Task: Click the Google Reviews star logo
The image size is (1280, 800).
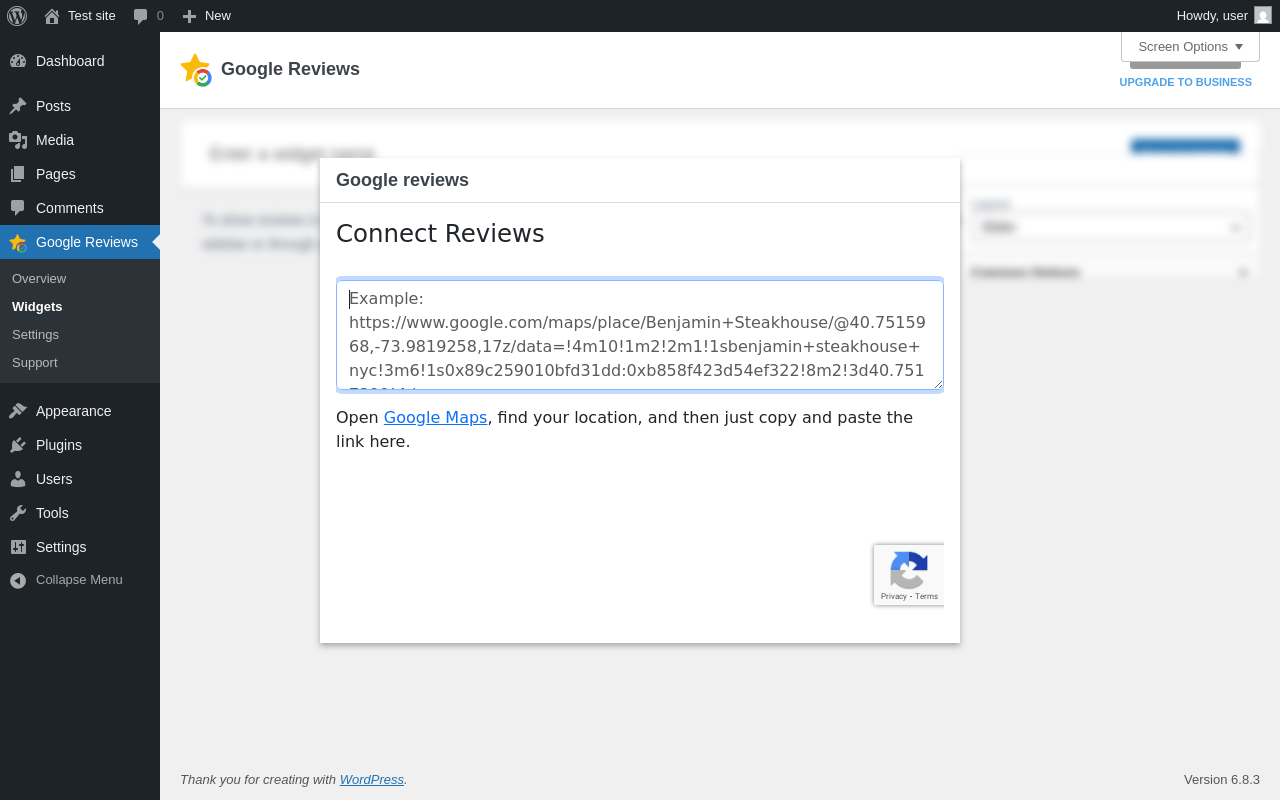Action: (x=195, y=69)
